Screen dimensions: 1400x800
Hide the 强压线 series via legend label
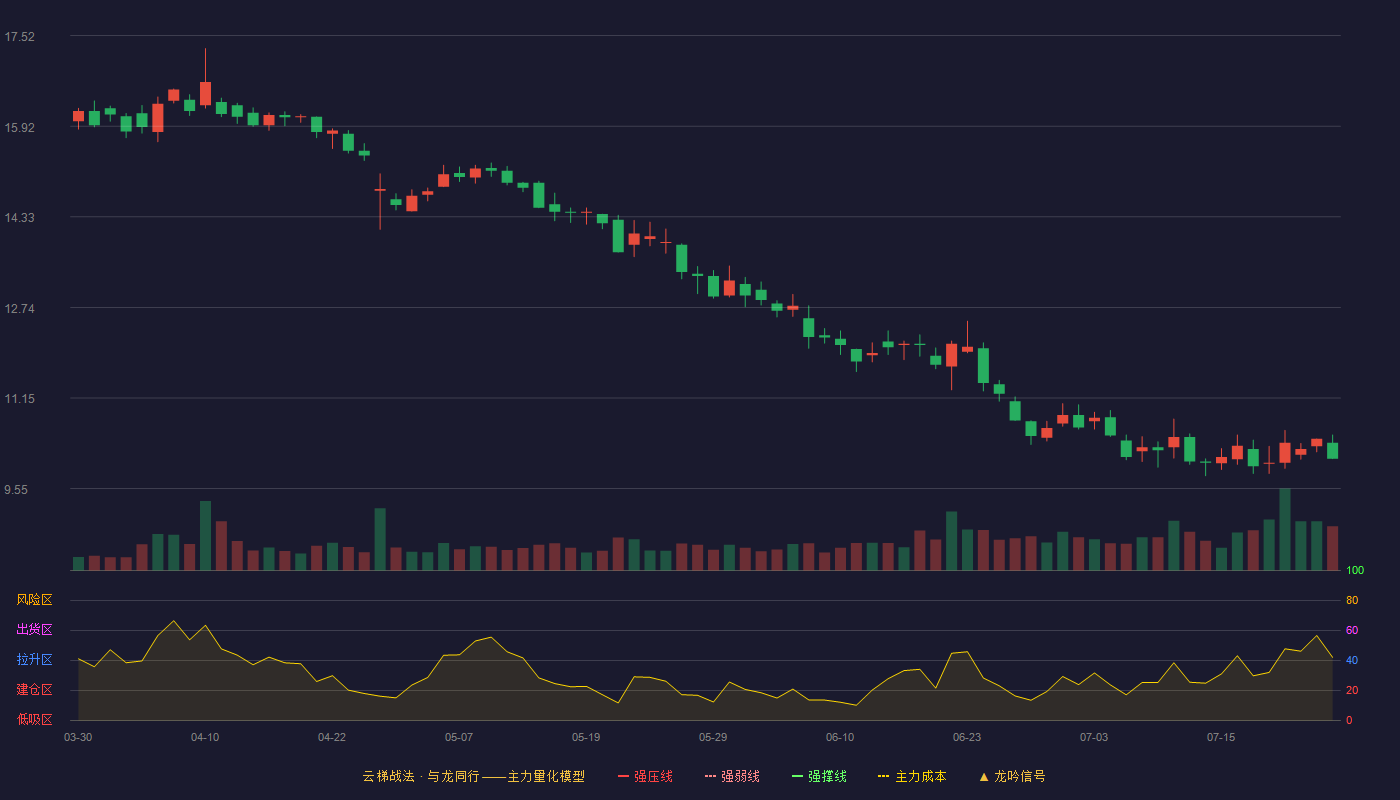653,776
